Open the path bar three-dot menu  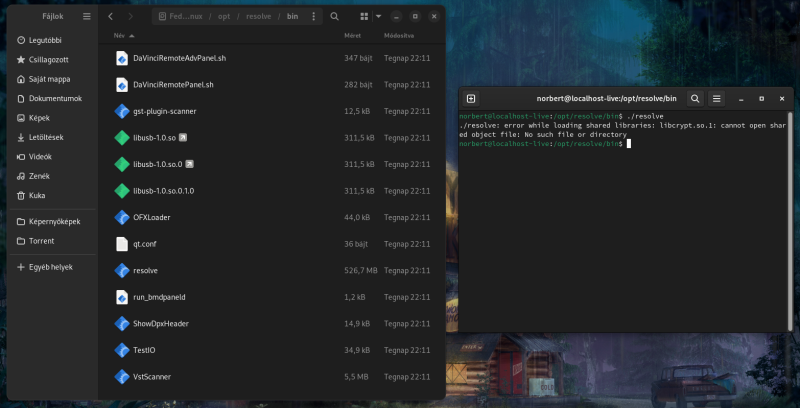coord(313,16)
